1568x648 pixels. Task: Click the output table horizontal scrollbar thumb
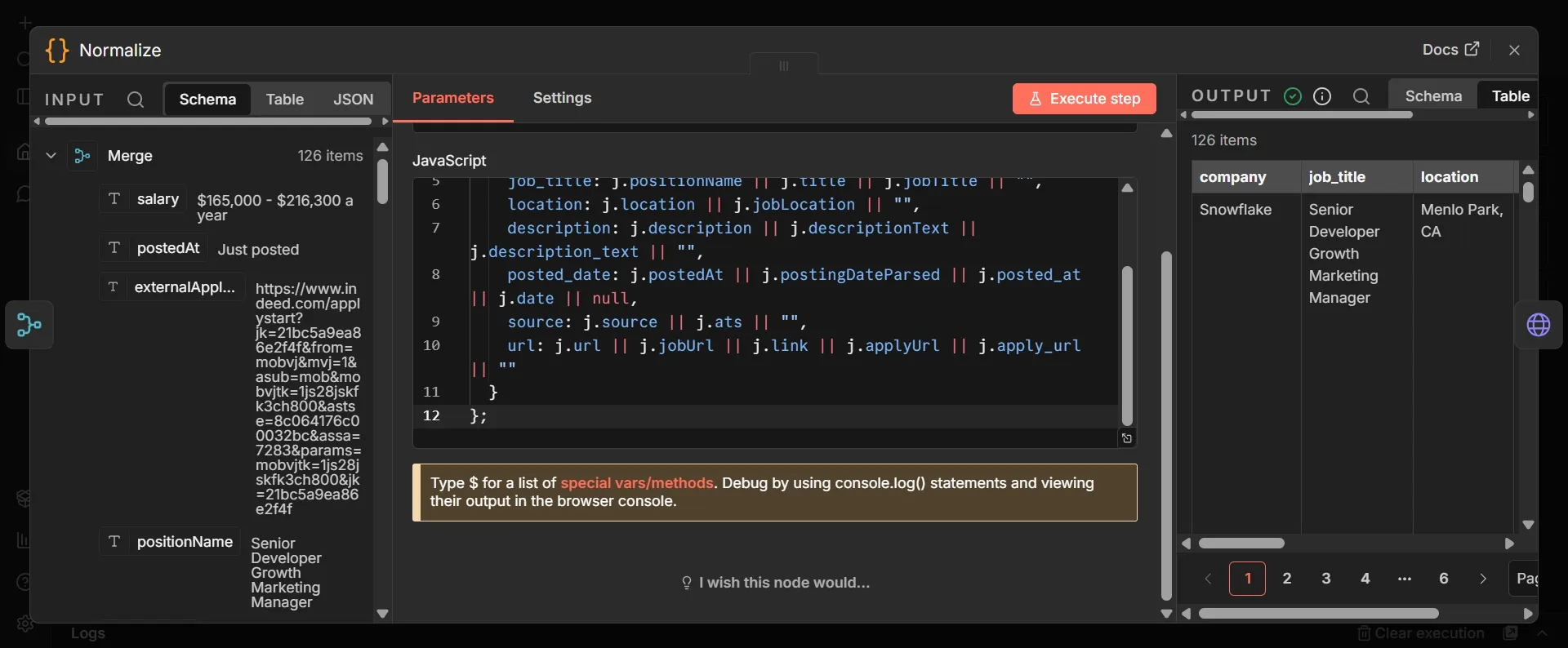pyautogui.click(x=1241, y=544)
